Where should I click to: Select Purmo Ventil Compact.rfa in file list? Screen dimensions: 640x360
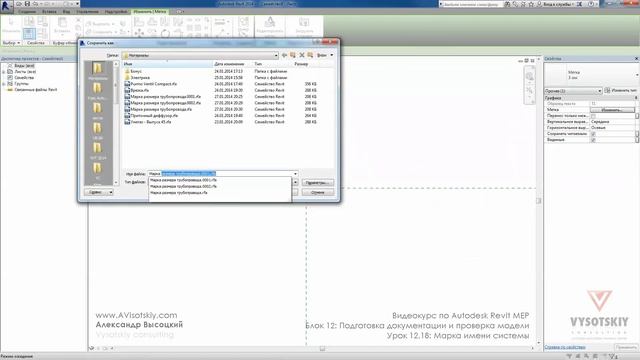151,84
